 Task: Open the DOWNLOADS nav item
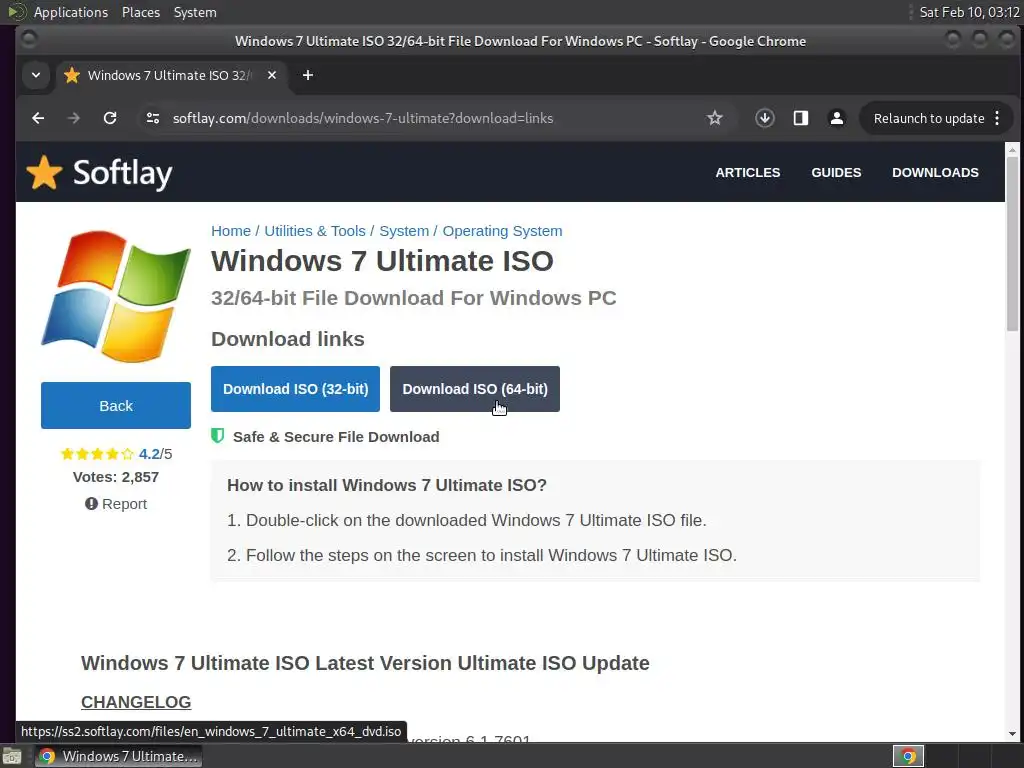click(x=935, y=172)
